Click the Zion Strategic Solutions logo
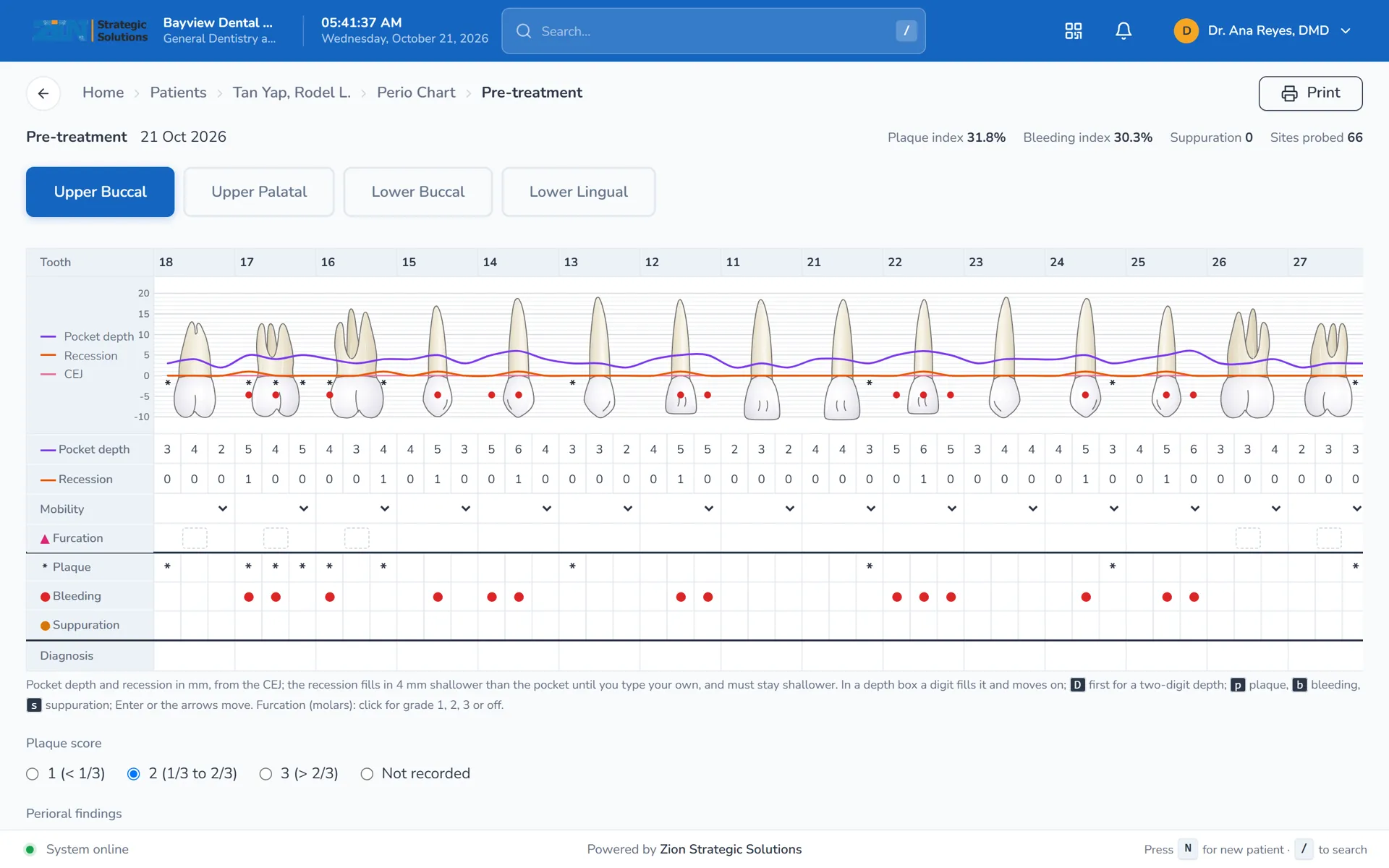The width and height of the screenshot is (1389, 868). pos(90,30)
